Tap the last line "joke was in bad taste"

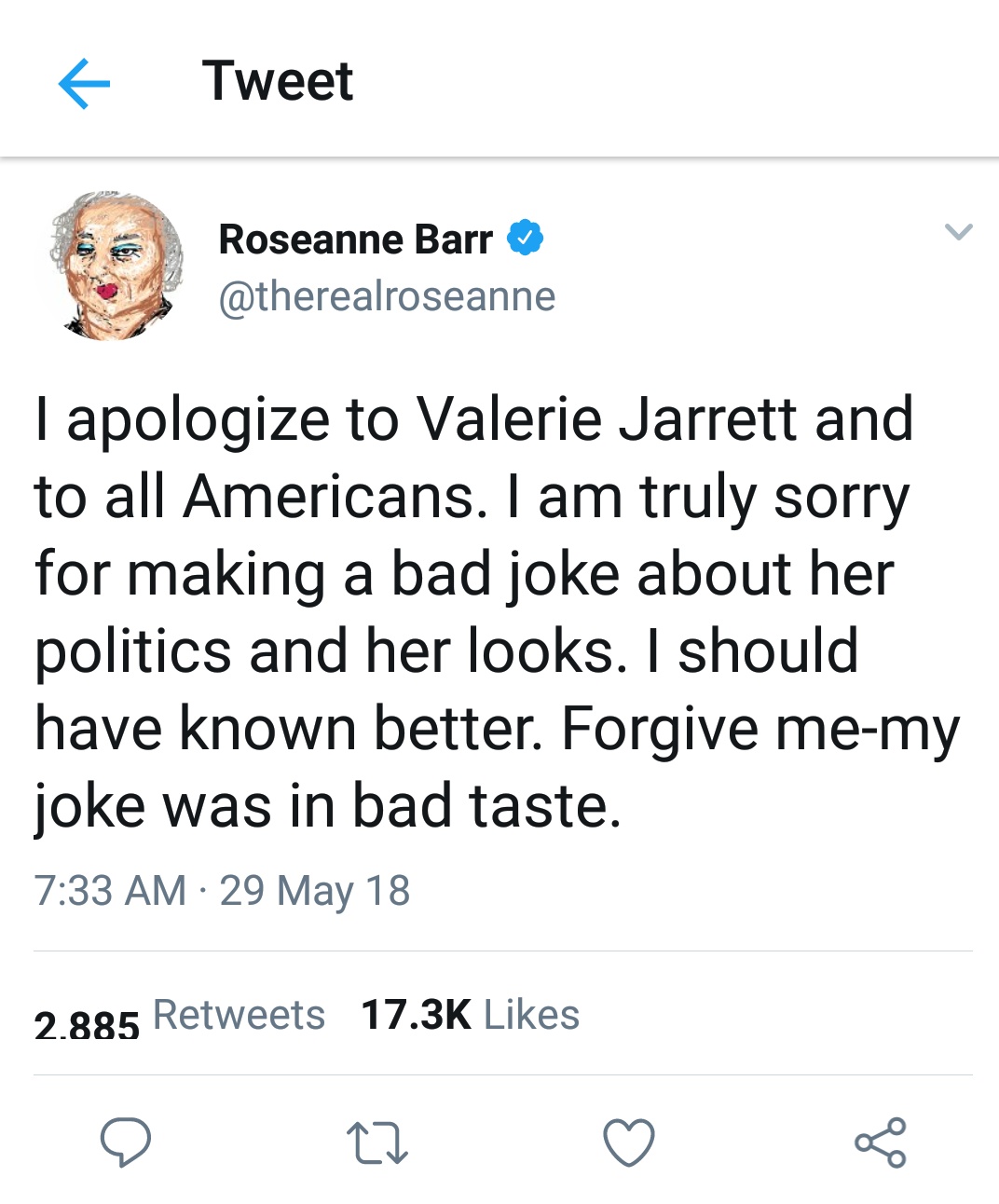coord(326,806)
